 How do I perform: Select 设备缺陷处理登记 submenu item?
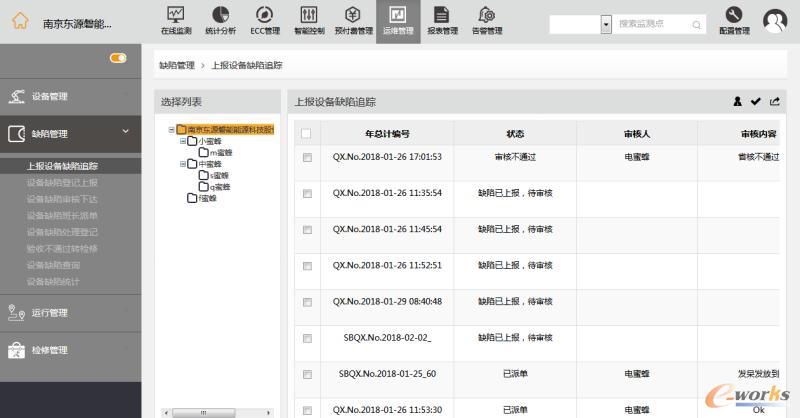[62, 232]
